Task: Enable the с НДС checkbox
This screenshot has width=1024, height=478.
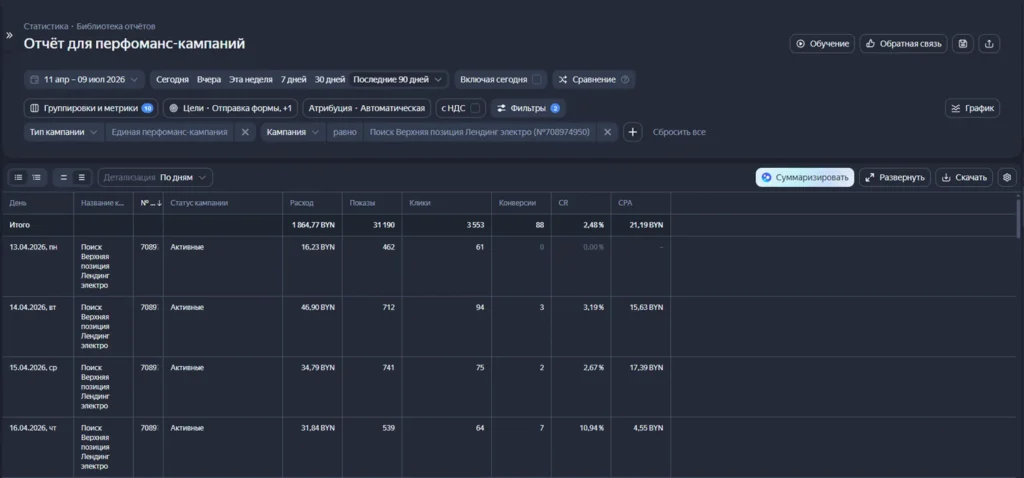Action: 475,108
